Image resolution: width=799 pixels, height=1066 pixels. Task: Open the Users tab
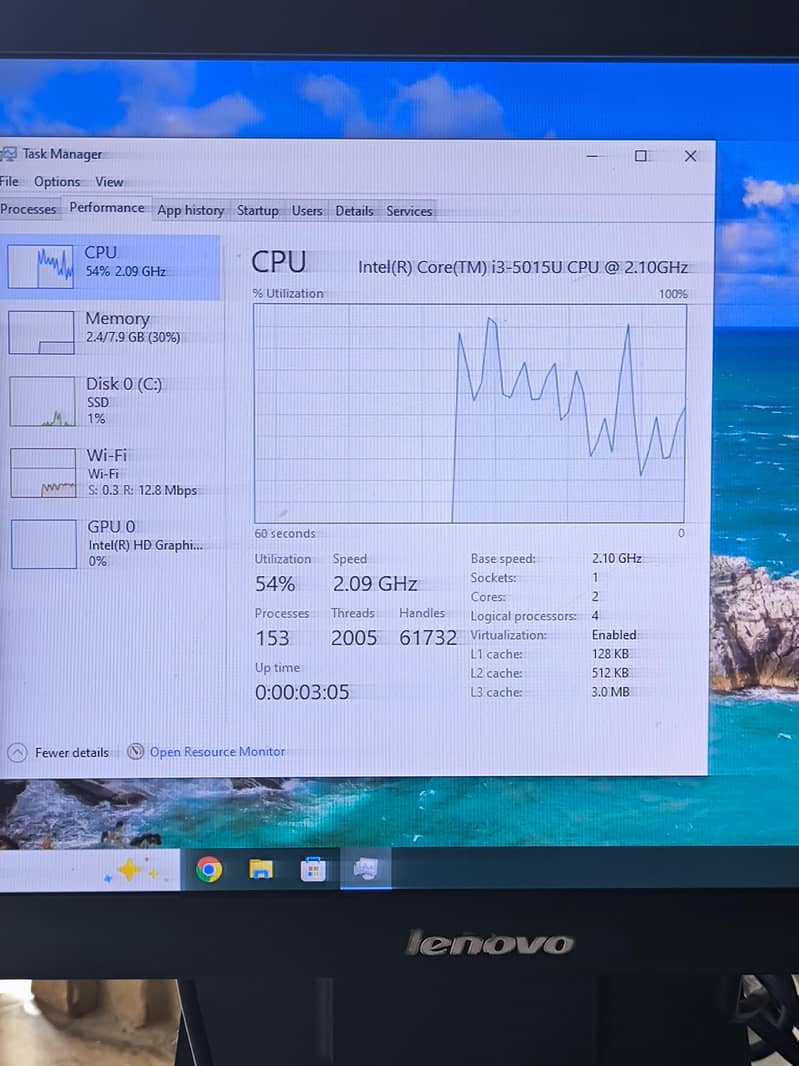point(307,211)
